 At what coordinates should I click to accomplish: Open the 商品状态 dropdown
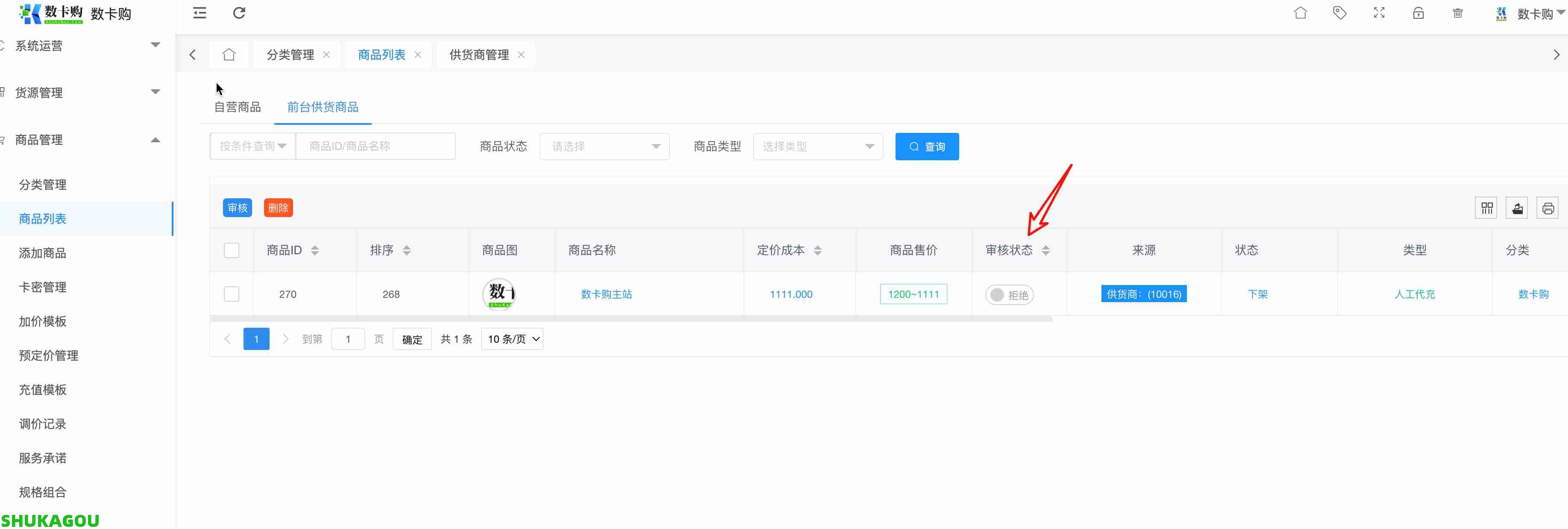(x=605, y=146)
